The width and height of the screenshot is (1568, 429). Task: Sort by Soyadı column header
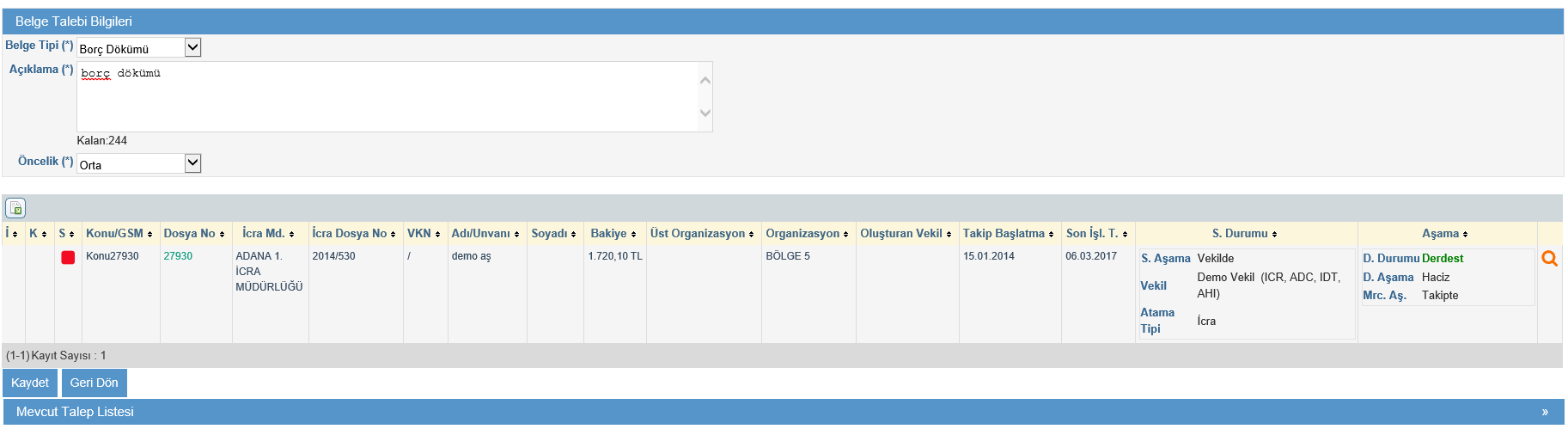click(x=553, y=234)
